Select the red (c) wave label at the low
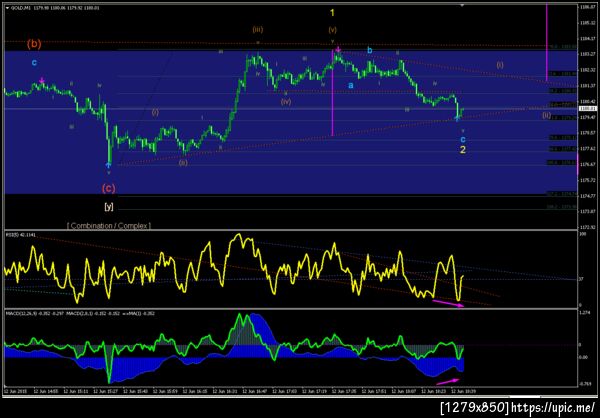This screenshot has width=600, height=418. (x=109, y=188)
